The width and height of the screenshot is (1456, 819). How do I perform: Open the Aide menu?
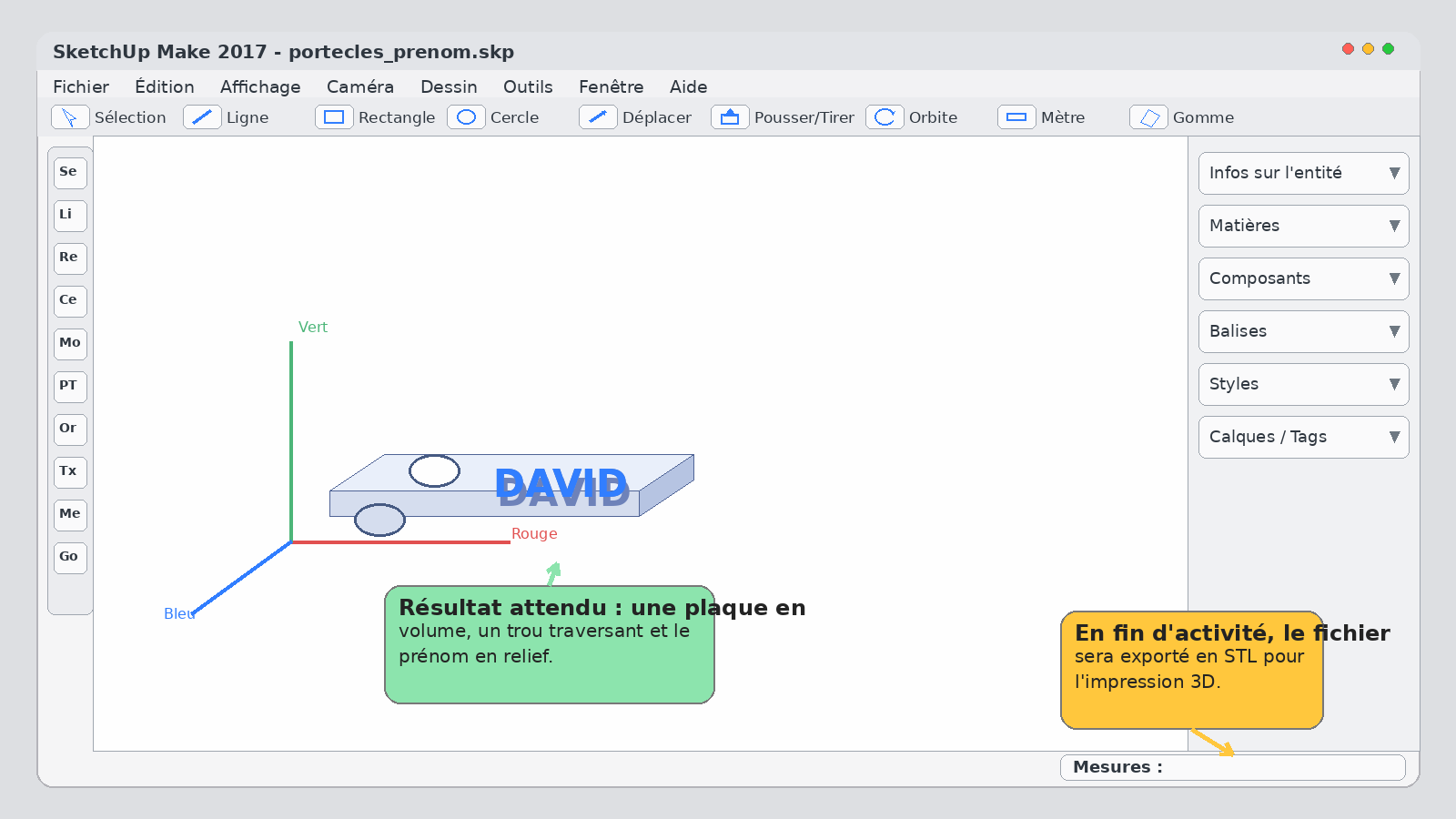point(689,86)
